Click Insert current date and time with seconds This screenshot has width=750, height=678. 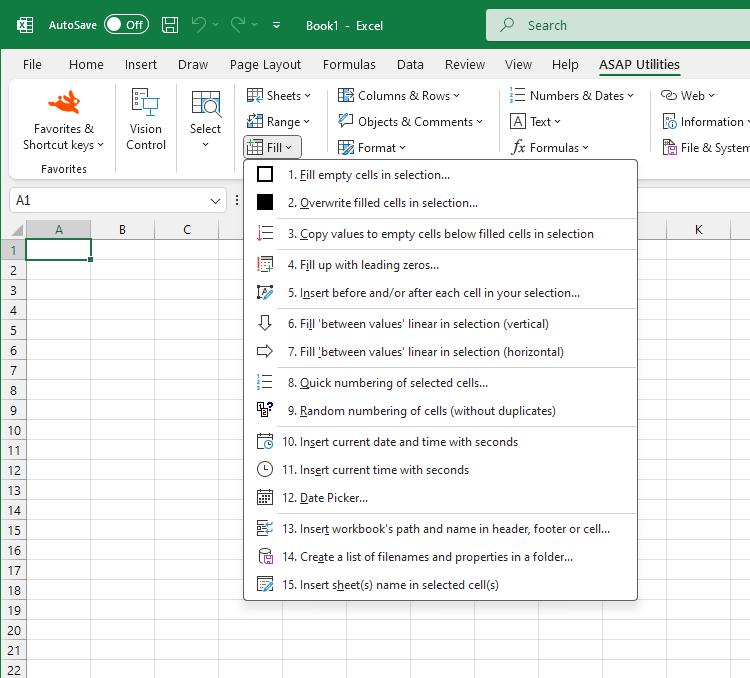pyautogui.click(x=440, y=442)
